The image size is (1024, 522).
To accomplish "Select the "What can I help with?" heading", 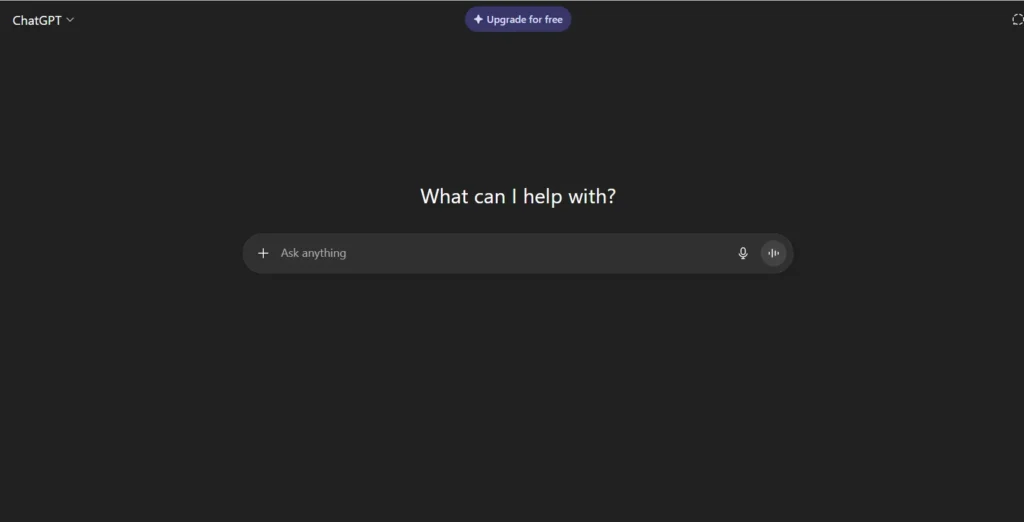I will pyautogui.click(x=518, y=196).
